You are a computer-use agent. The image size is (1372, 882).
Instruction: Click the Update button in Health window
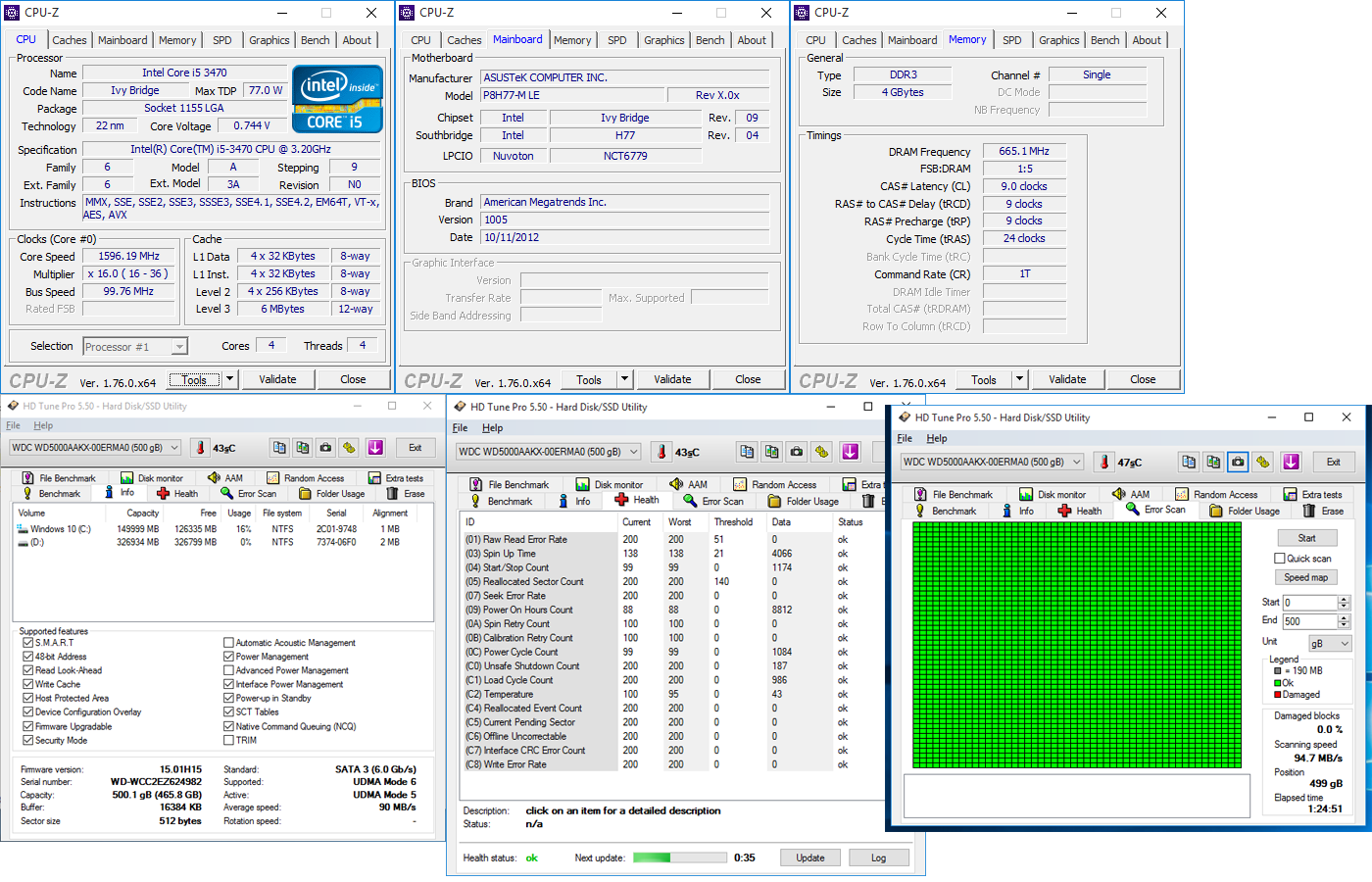[x=809, y=857]
